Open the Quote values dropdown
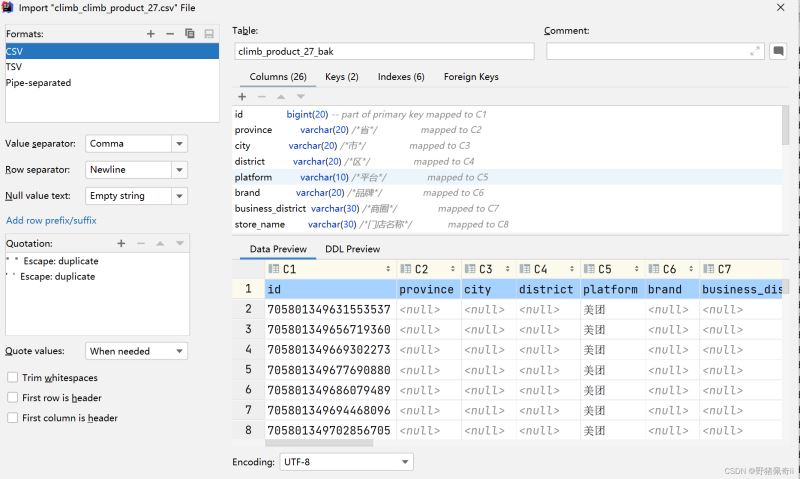 click(x=135, y=351)
